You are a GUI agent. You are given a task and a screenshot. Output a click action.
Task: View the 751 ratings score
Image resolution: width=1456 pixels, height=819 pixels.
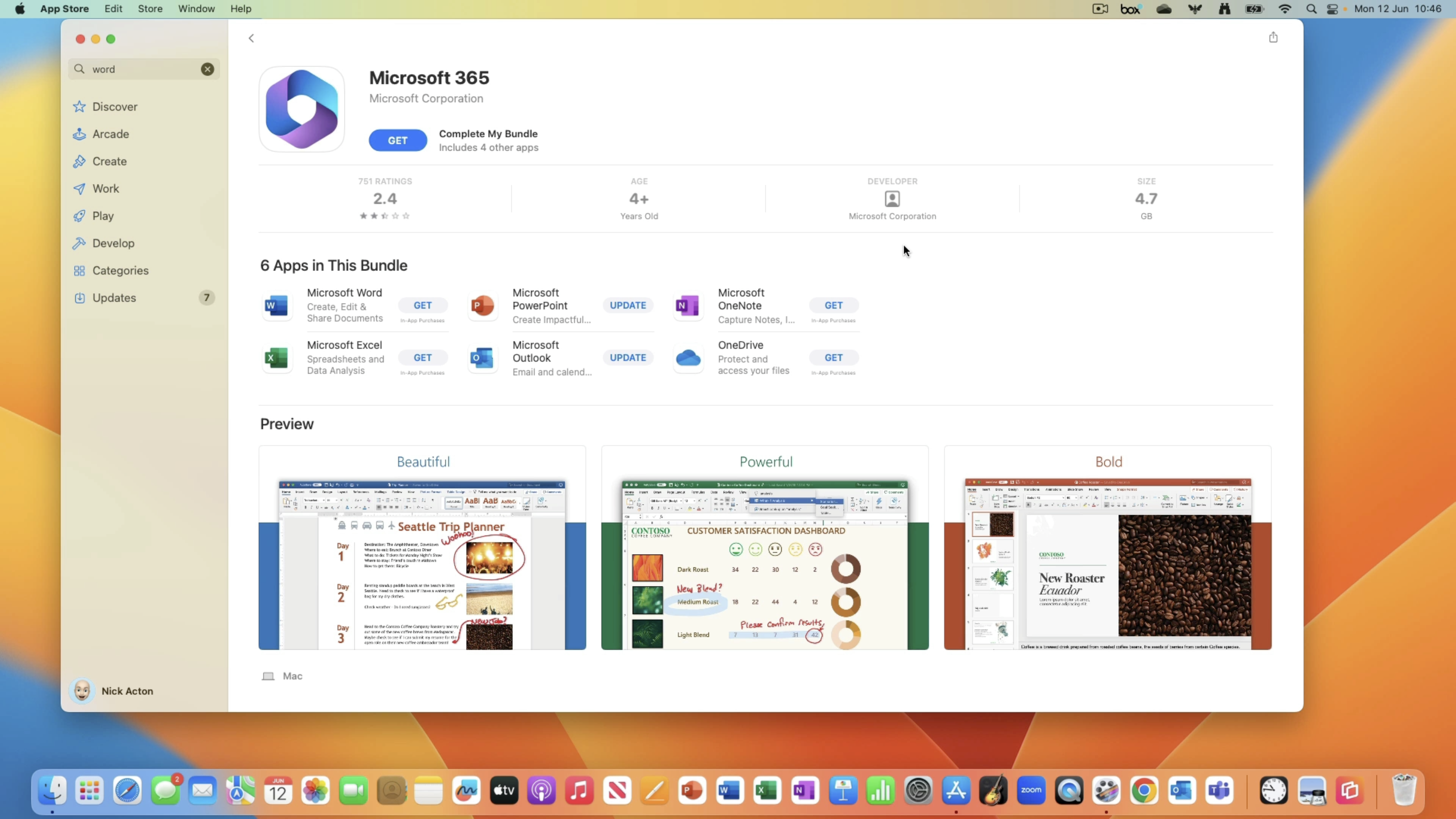pos(385,198)
